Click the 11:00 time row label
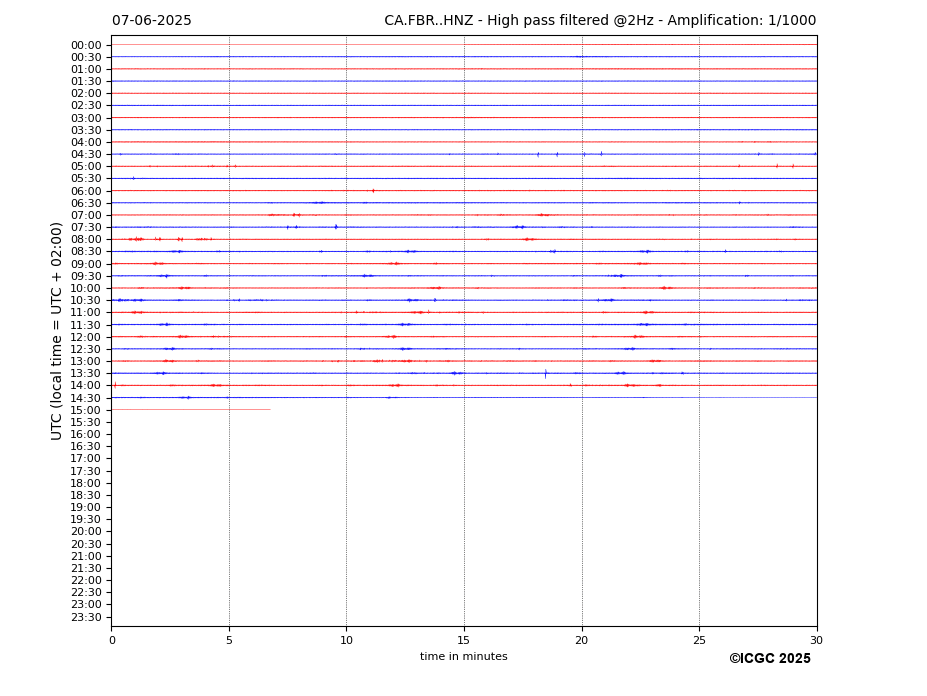Screen dimensions: 927x696 pos(86,313)
